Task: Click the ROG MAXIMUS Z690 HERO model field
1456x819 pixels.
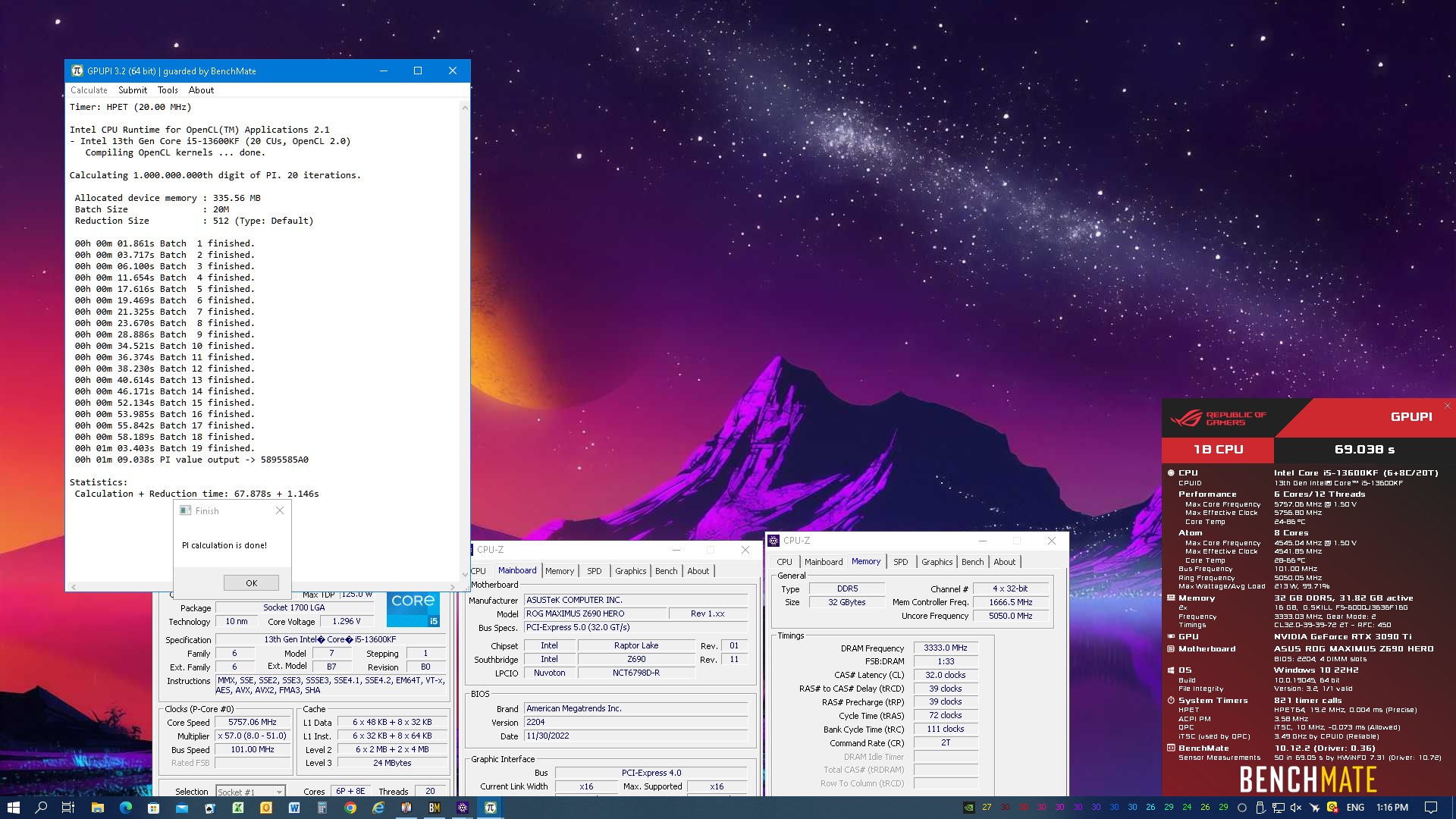Action: (595, 613)
